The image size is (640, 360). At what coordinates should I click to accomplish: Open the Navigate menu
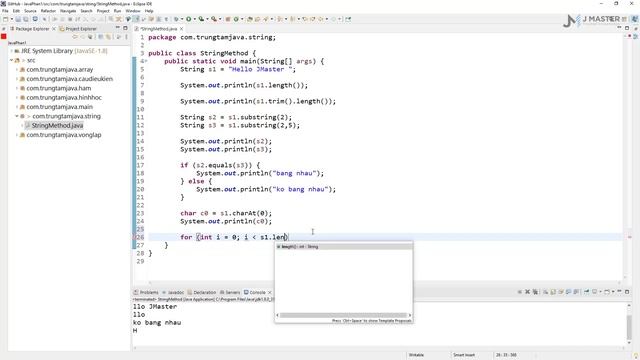(x=68, y=11)
